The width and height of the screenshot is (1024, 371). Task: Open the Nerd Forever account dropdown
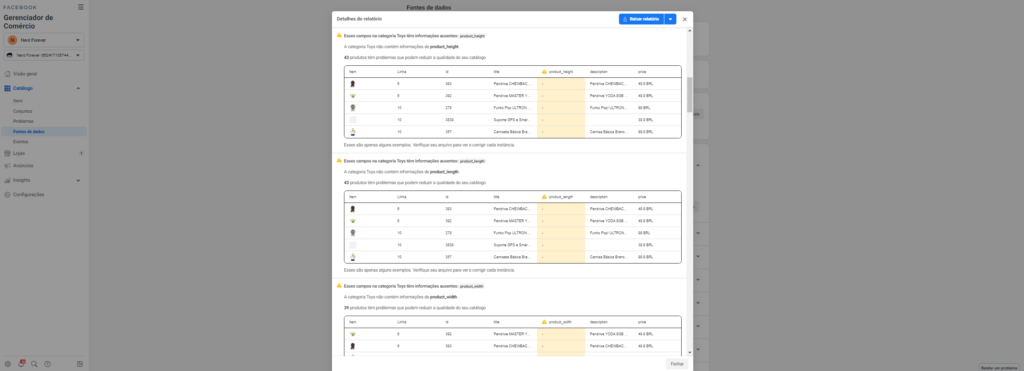click(44, 40)
